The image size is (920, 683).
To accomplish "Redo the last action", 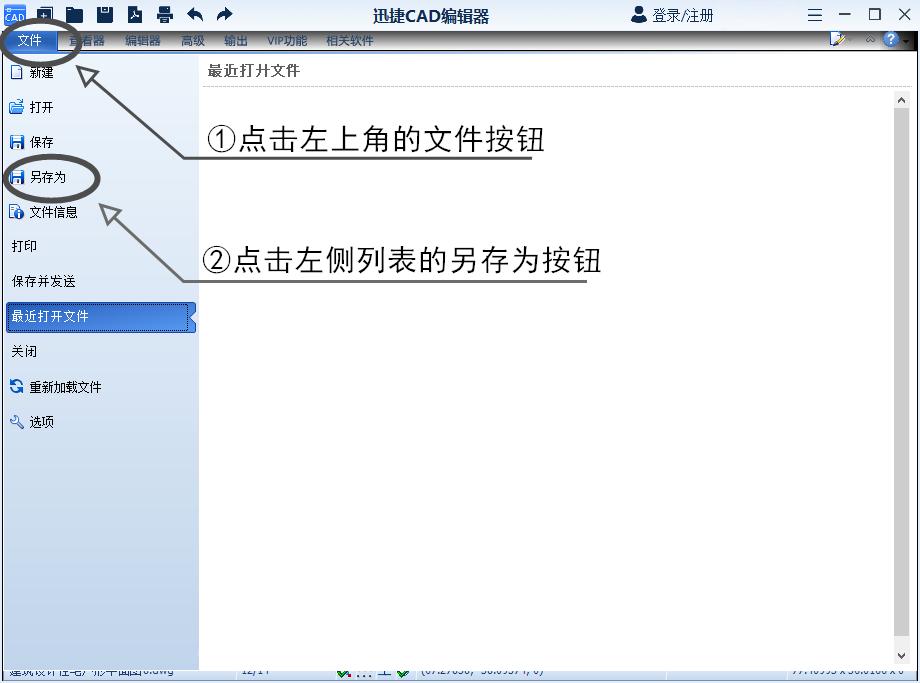I will coord(223,13).
